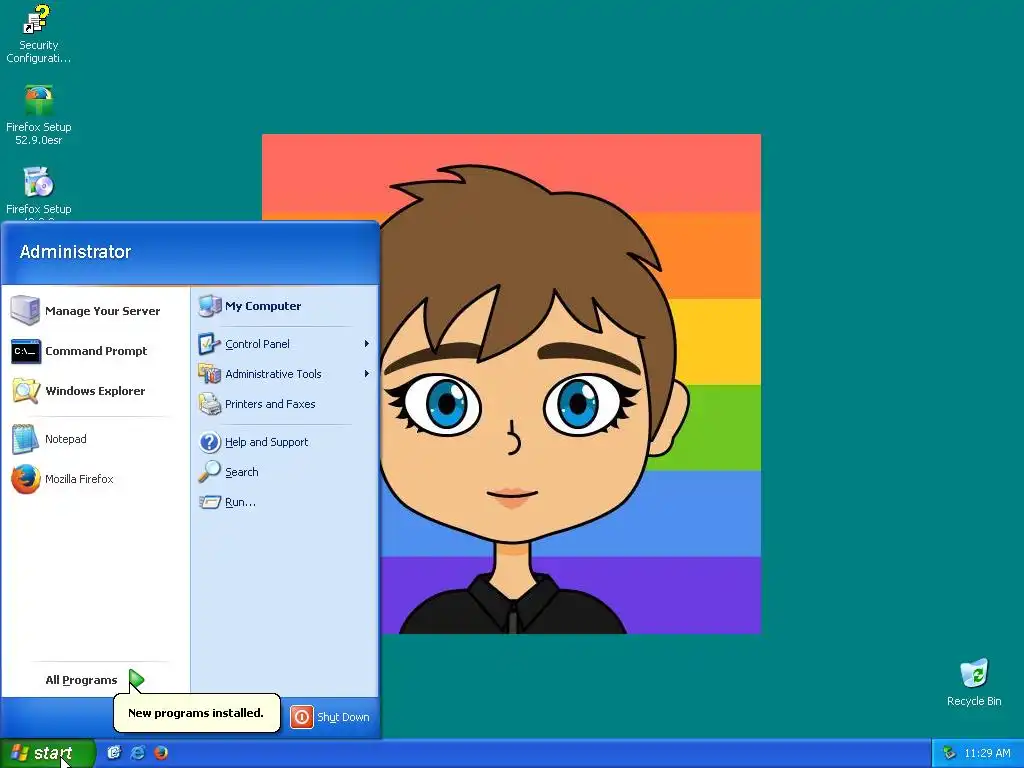The height and width of the screenshot is (768, 1024).
Task: Click the Command Prompt icon in Start menu
Action: pyautogui.click(x=25, y=351)
